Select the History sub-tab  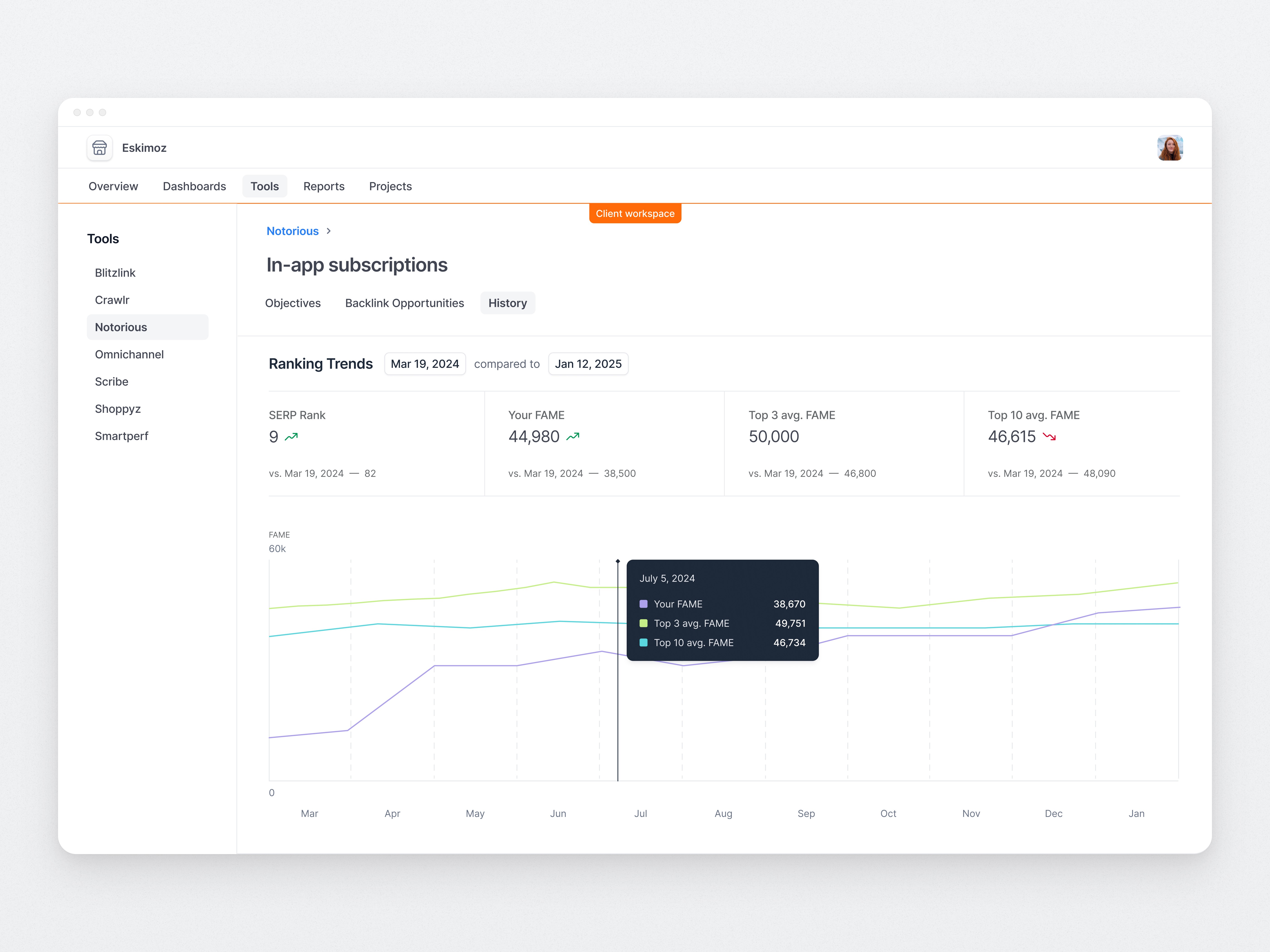click(508, 303)
